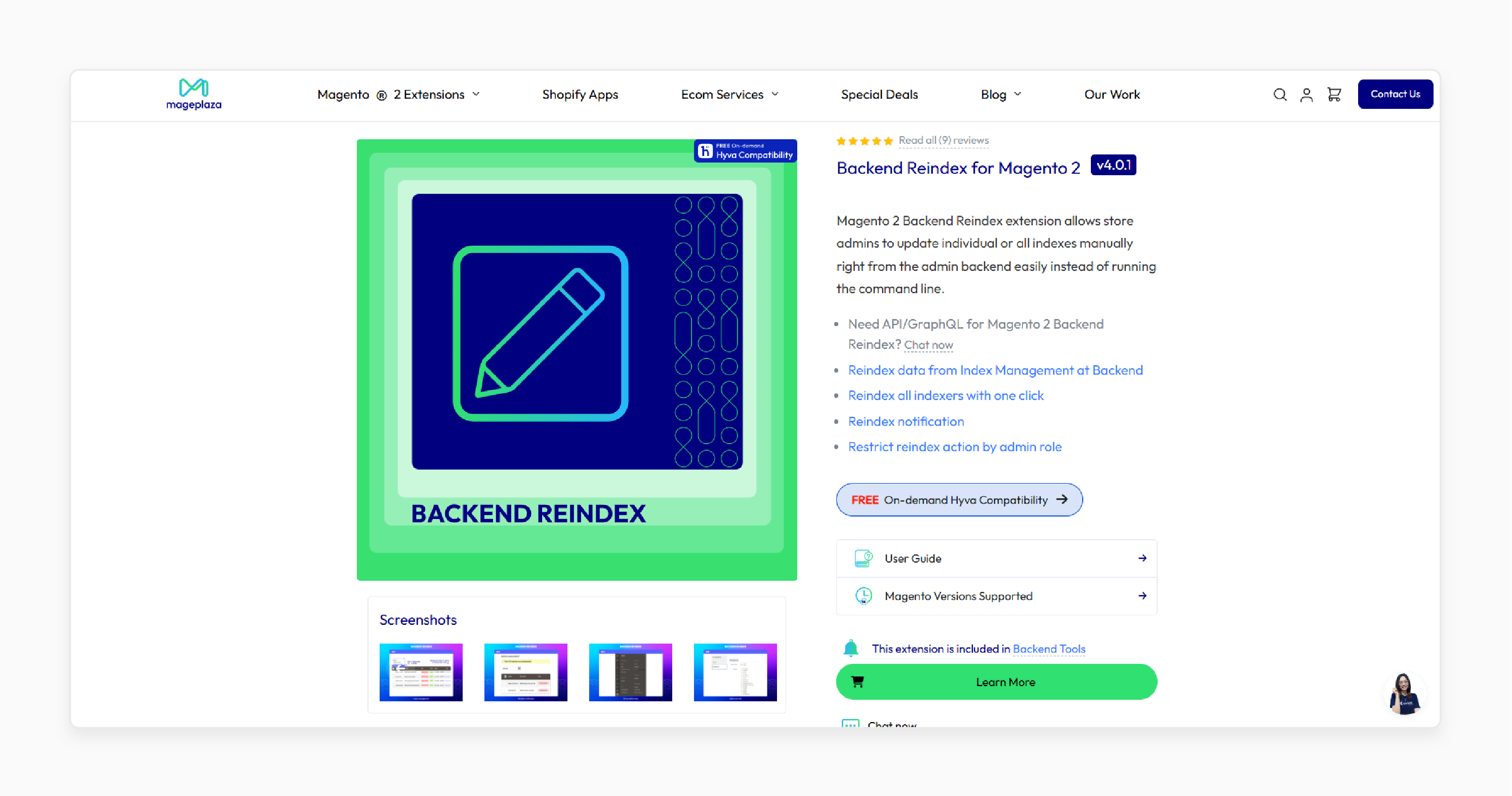Click the Magento Versions Supported clock icon
Viewport: 1512px width, 796px height.
[863, 595]
